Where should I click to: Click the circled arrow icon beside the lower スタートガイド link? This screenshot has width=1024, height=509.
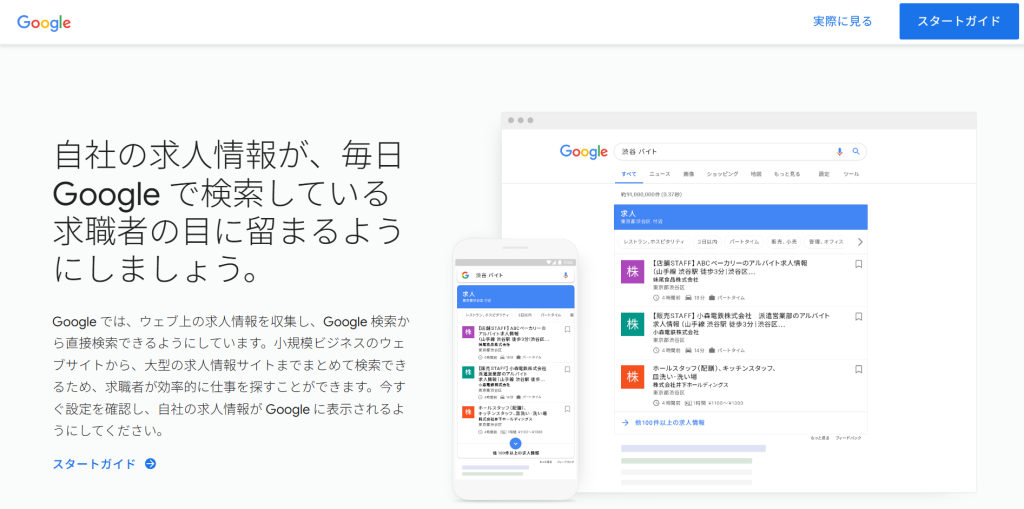[150, 464]
